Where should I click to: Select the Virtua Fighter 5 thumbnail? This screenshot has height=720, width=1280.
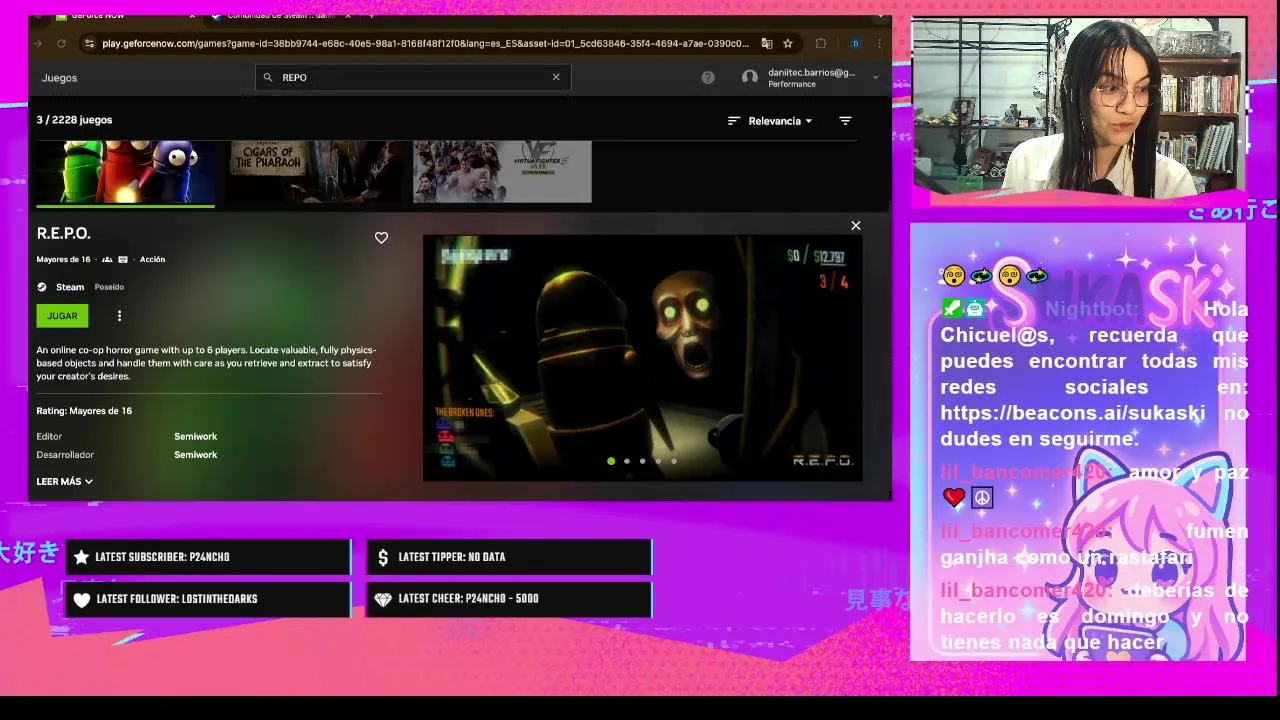(x=502, y=172)
